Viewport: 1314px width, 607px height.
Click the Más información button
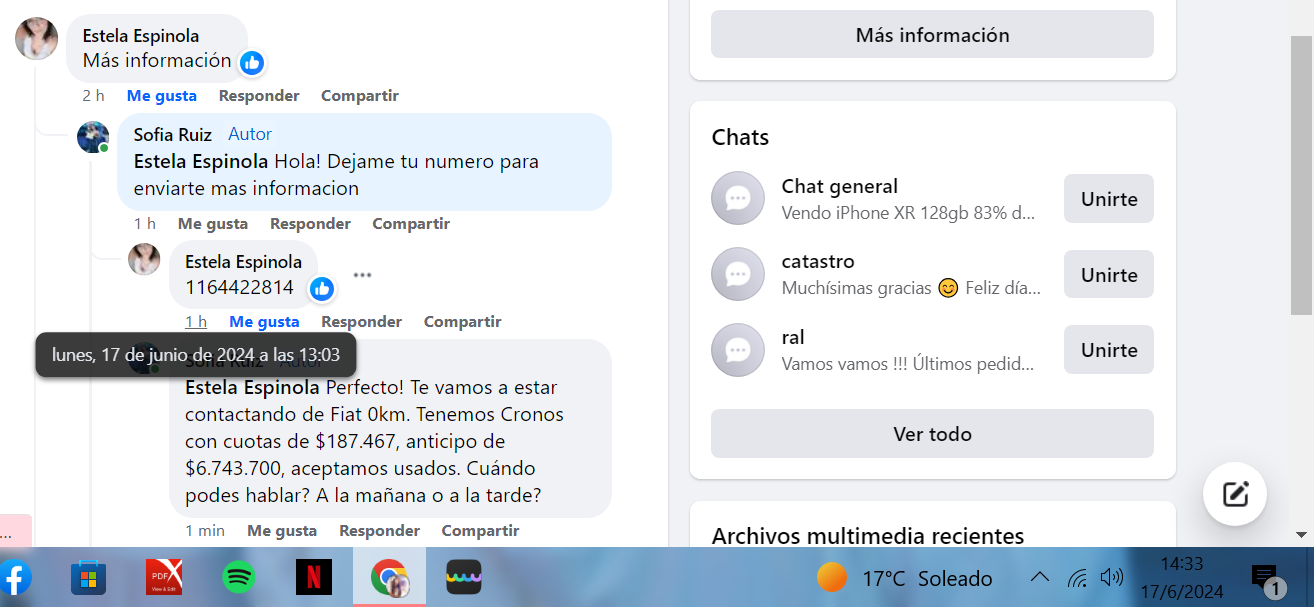932,35
